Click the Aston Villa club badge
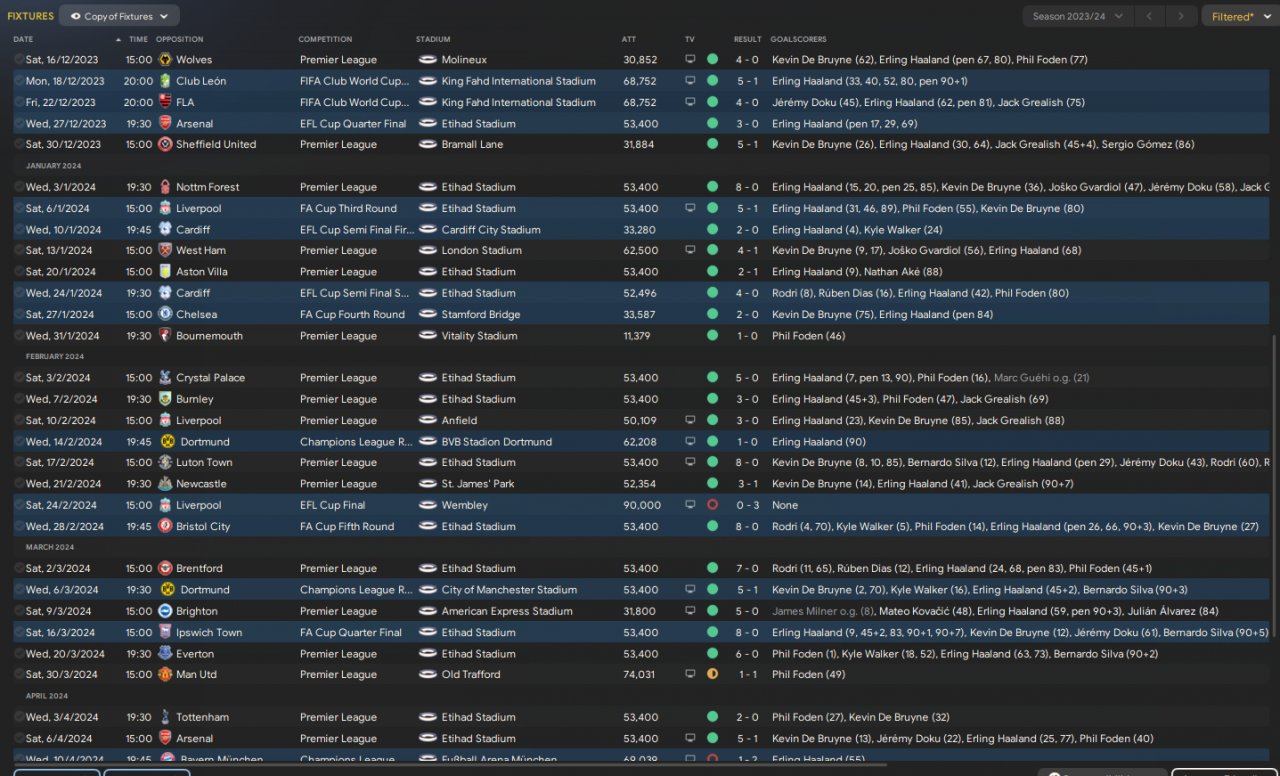 165,272
